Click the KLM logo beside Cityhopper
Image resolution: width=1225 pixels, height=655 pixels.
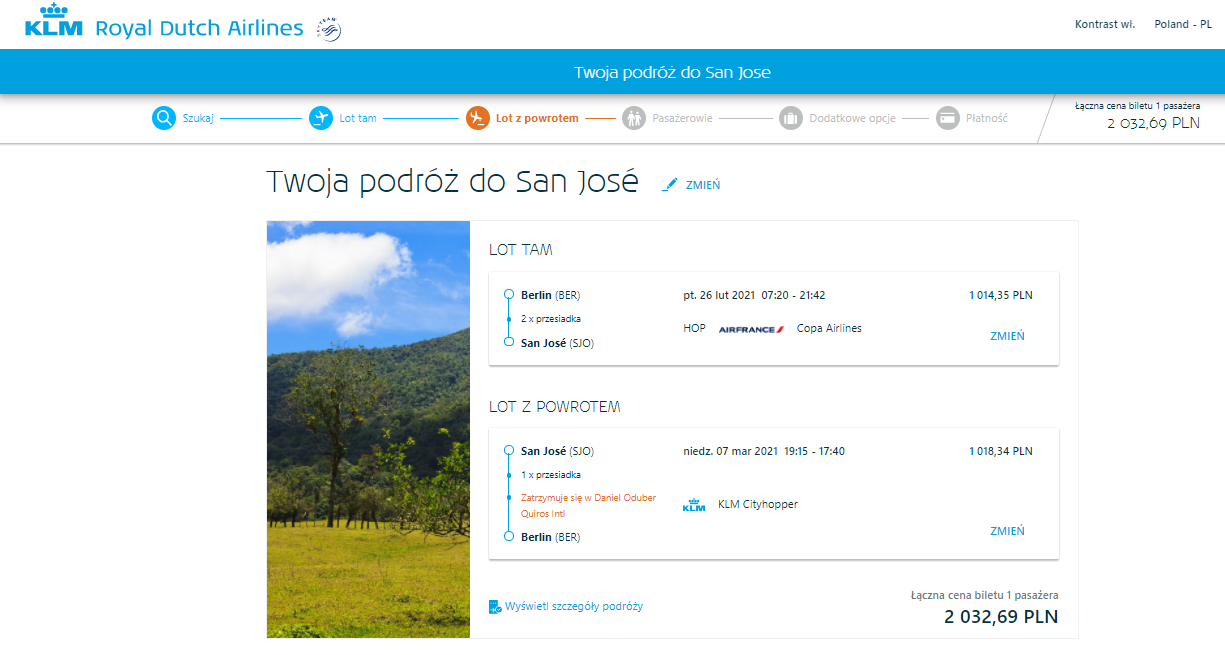[x=694, y=505]
